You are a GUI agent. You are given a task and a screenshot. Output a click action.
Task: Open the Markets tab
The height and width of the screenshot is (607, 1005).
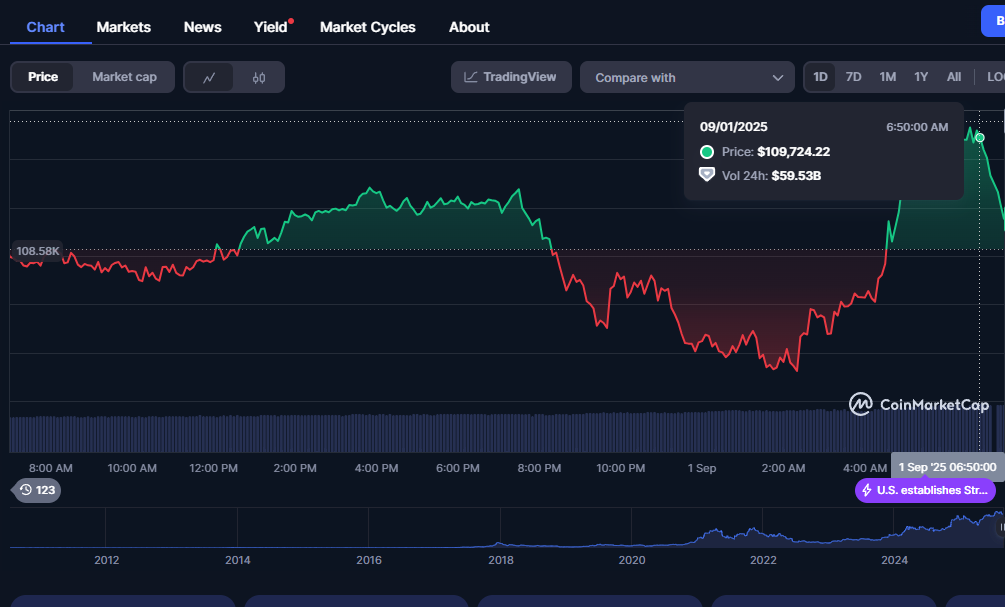pos(123,27)
